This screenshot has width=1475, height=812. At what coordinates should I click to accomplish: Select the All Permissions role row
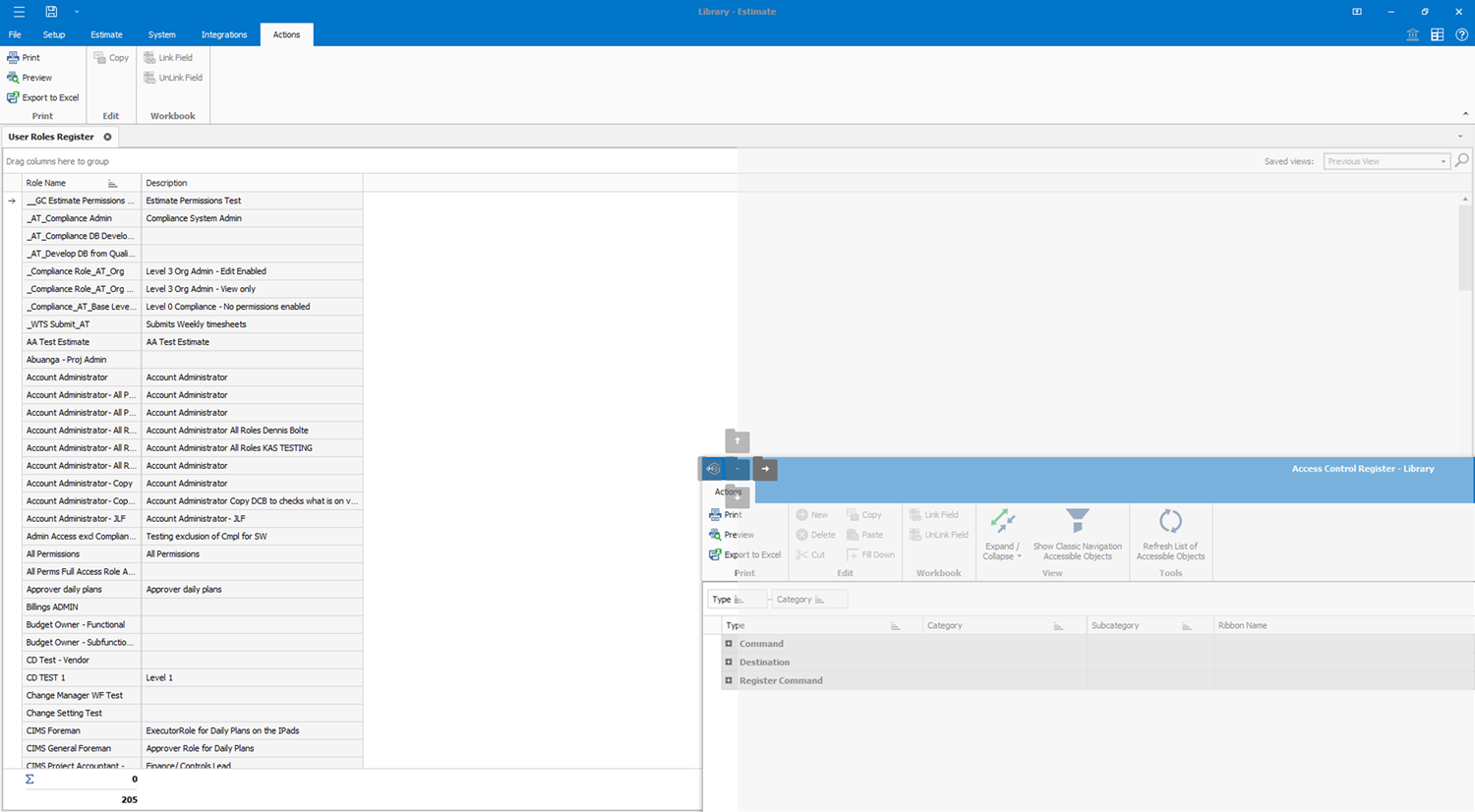click(81, 554)
